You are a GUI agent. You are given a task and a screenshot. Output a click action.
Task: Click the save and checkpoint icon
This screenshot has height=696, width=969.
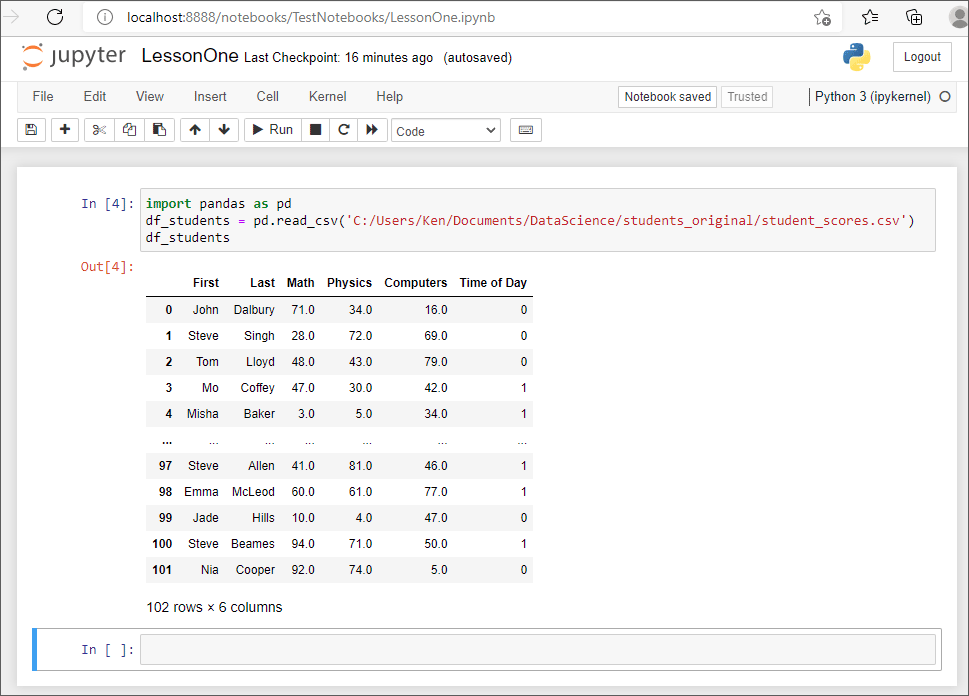pyautogui.click(x=31, y=130)
